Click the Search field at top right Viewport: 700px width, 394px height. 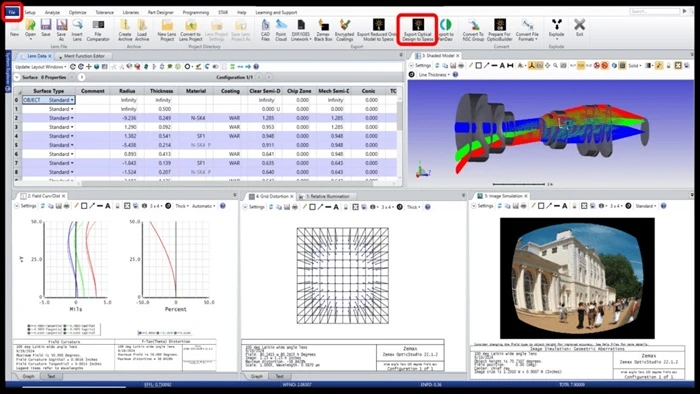[x=654, y=11]
